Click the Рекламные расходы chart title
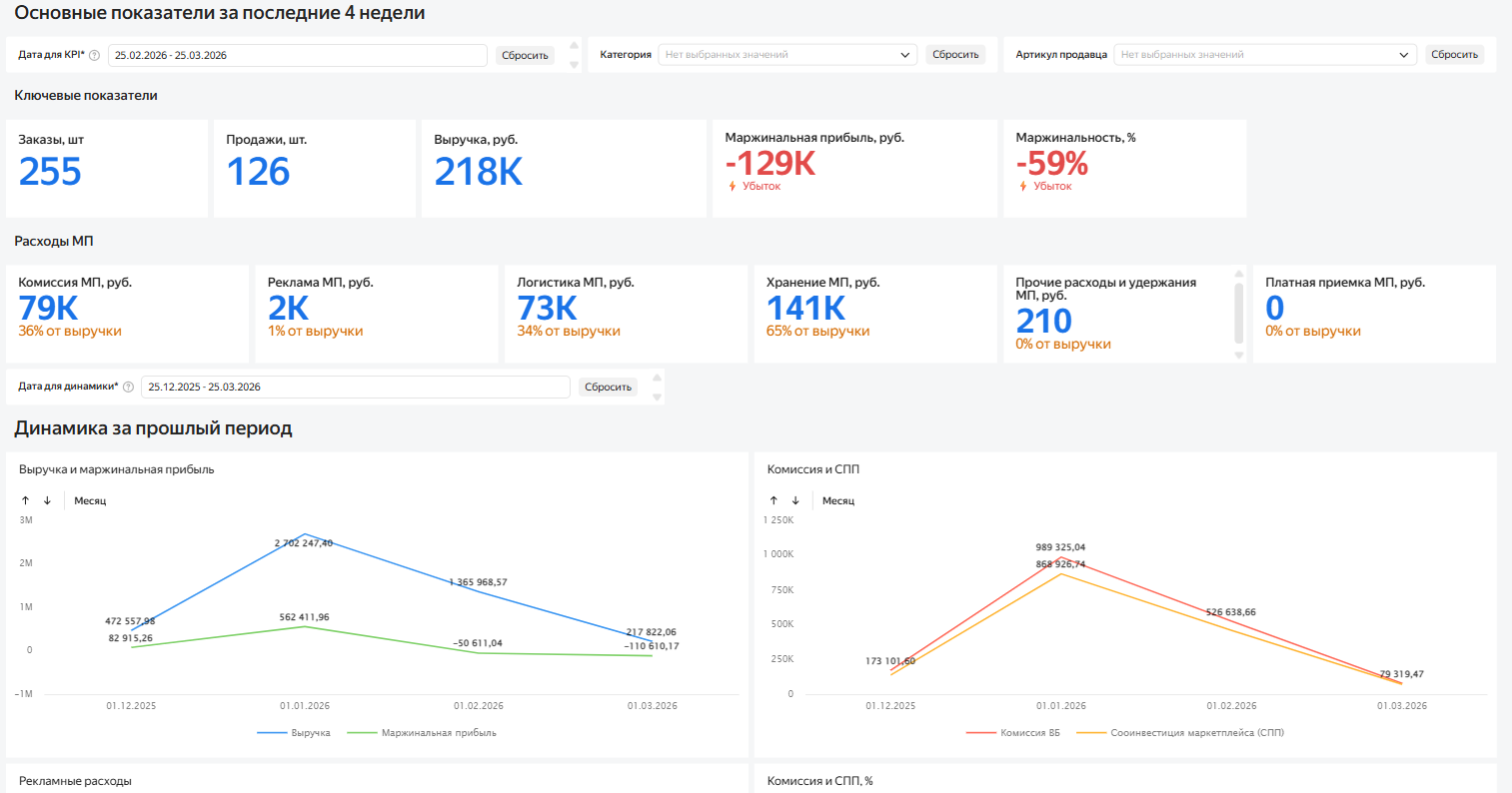 click(x=75, y=781)
